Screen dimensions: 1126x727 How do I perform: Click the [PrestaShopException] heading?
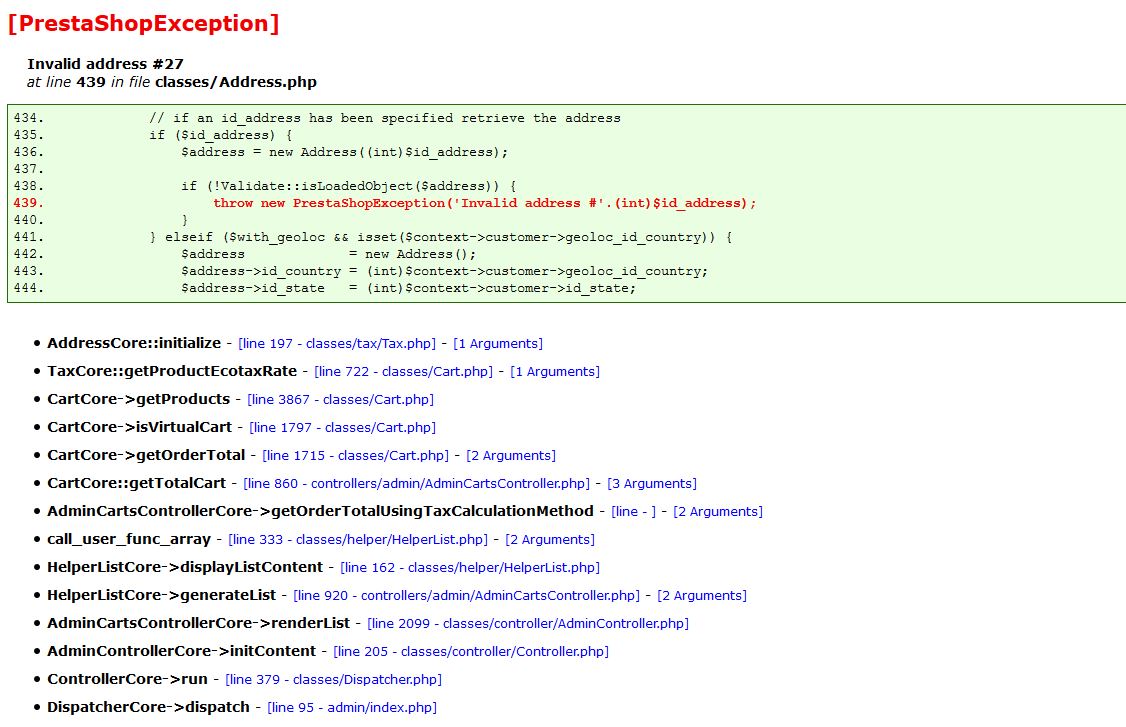pos(144,23)
